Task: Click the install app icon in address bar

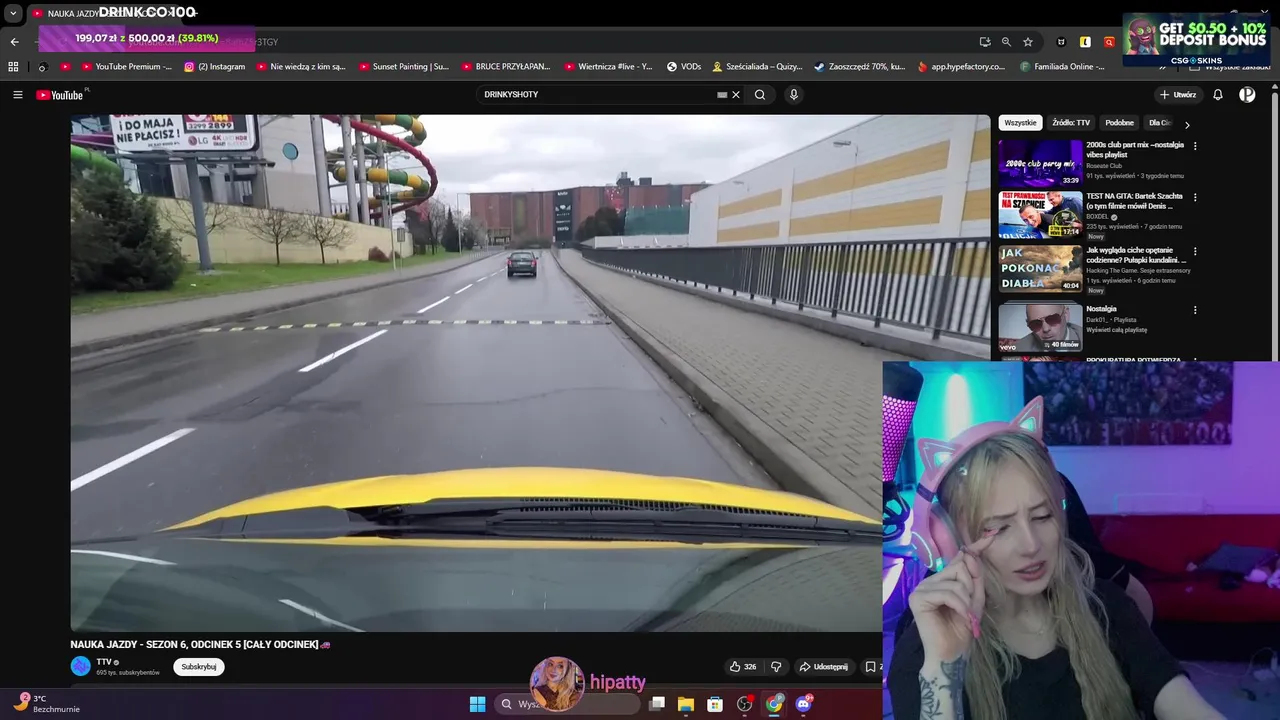Action: 985,42
